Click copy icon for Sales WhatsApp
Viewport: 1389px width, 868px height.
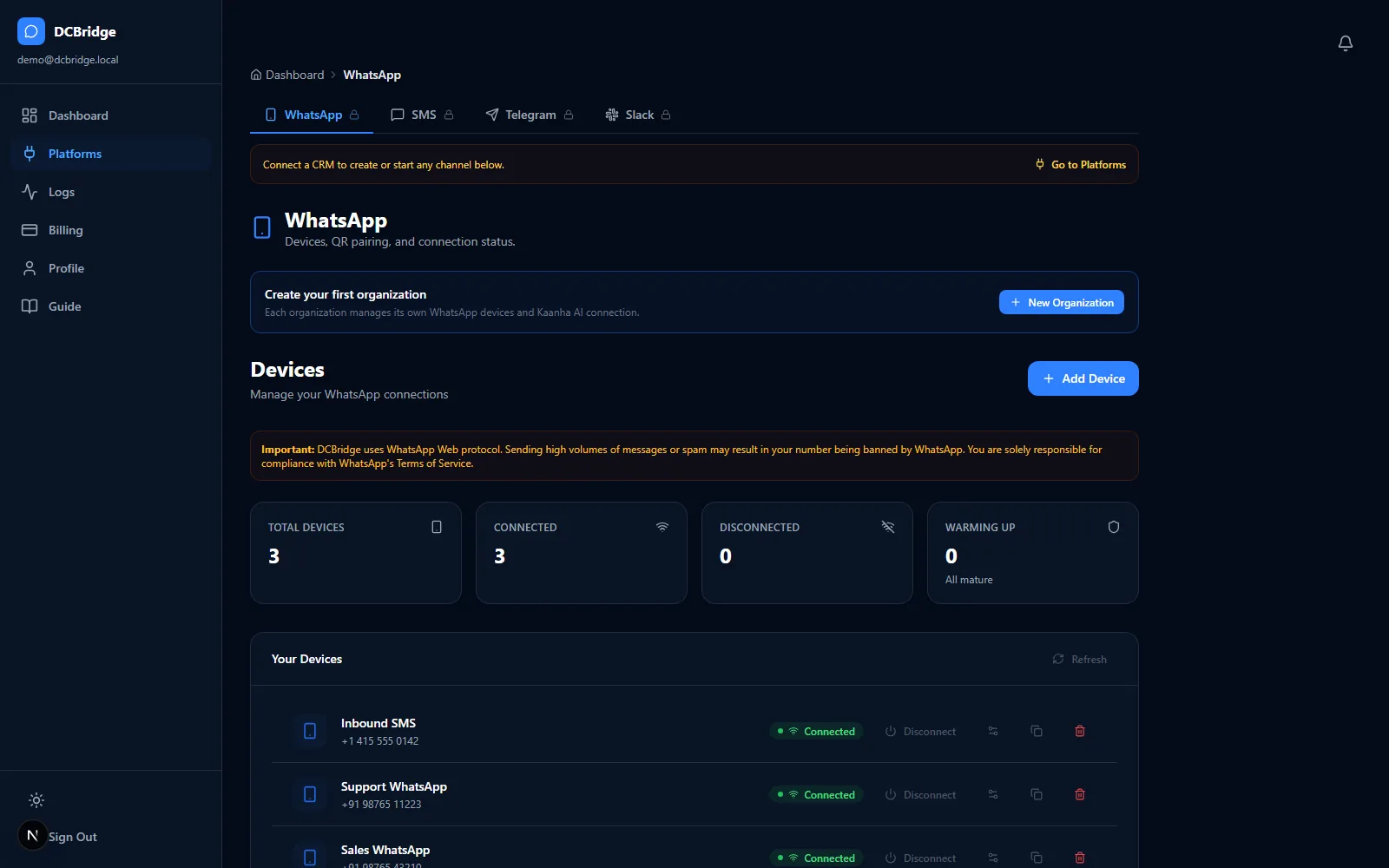(x=1037, y=858)
